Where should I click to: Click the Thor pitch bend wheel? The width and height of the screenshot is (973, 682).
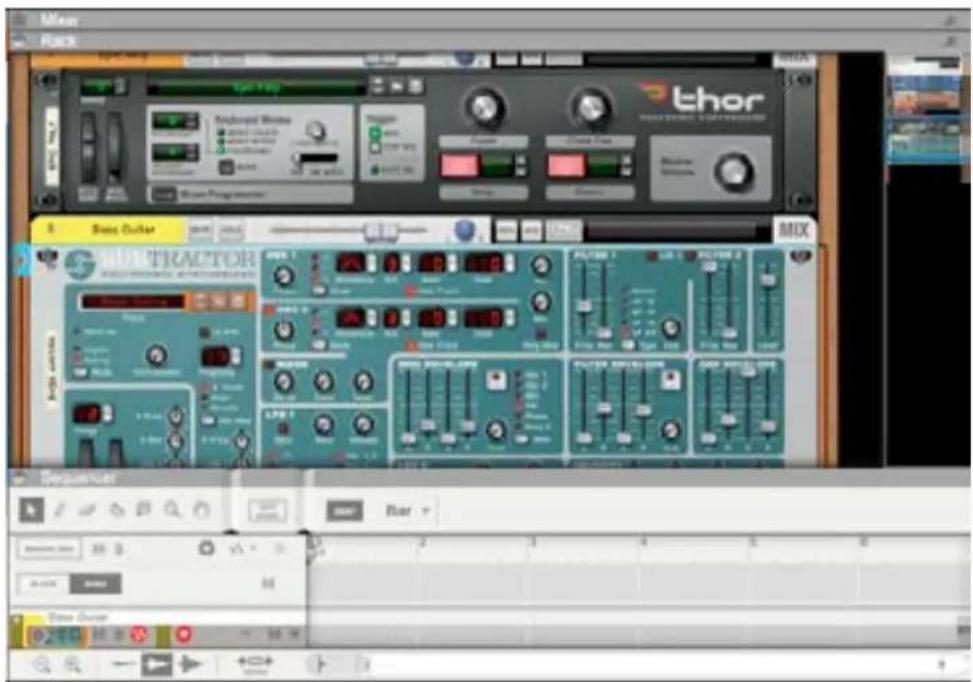[x=89, y=149]
